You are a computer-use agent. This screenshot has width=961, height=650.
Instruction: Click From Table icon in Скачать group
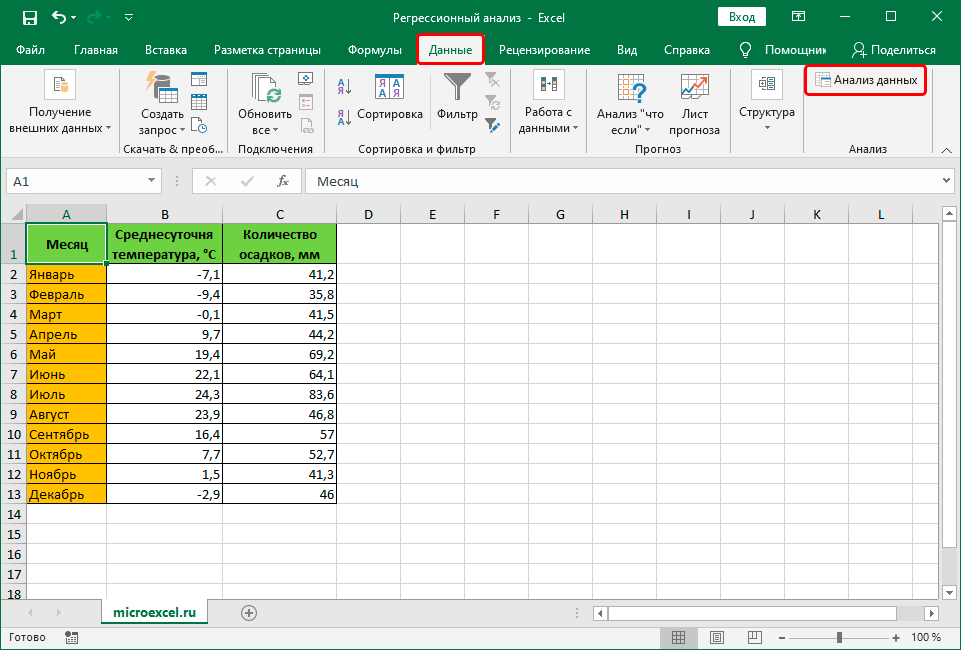pos(199,102)
